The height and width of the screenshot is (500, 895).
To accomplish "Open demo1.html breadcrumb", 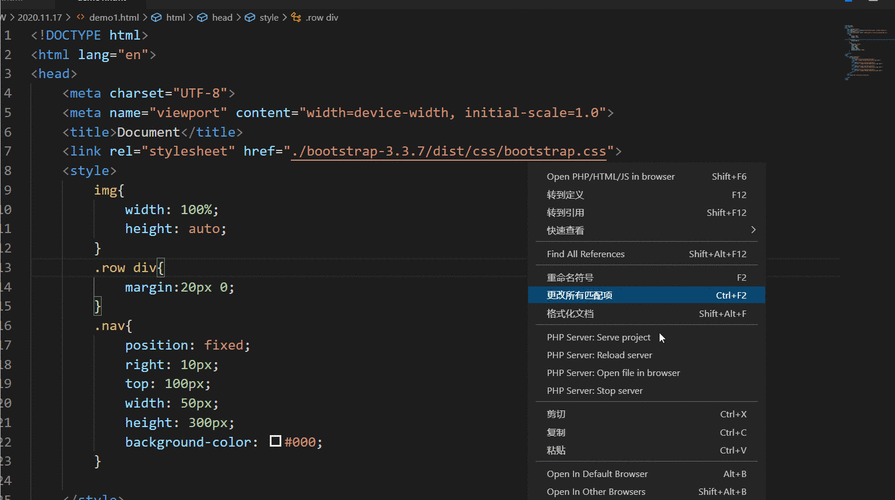I will pos(114,18).
